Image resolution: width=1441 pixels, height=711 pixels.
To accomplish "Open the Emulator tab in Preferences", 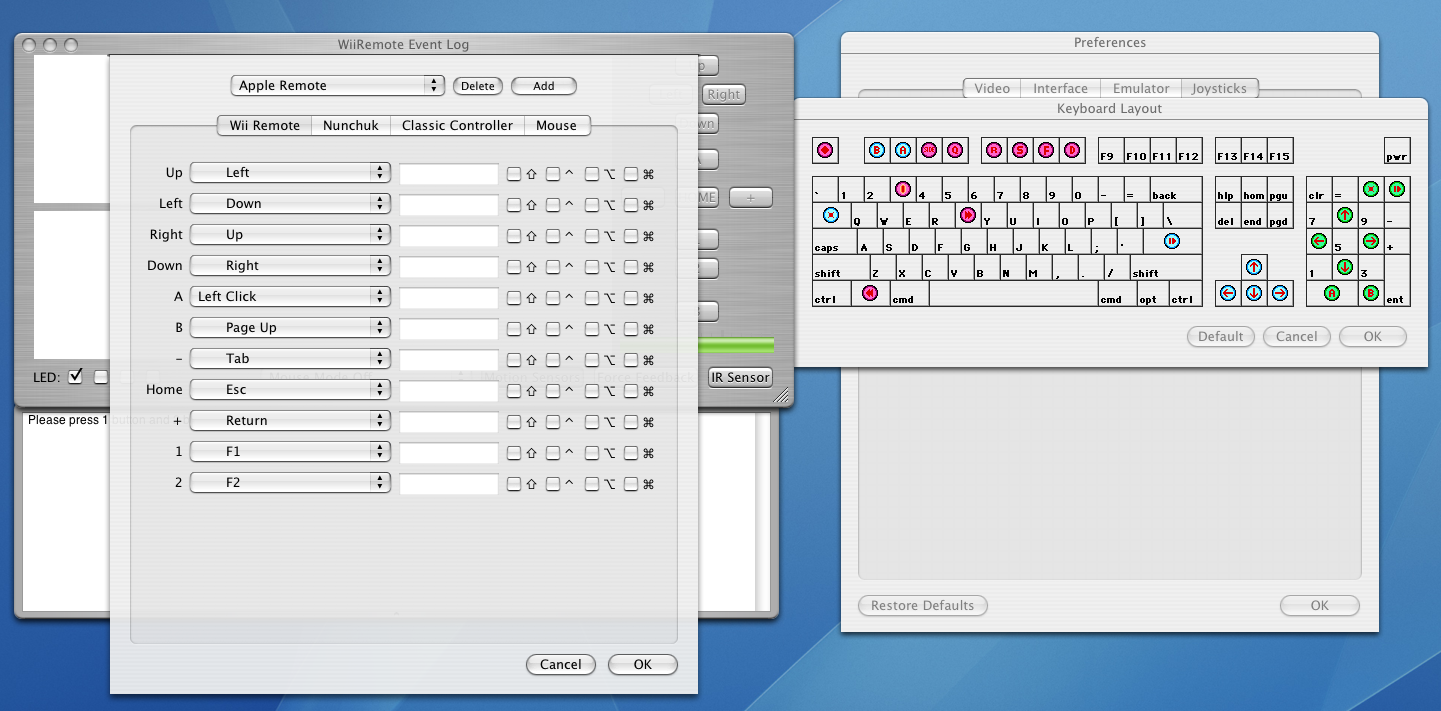I will (1141, 89).
